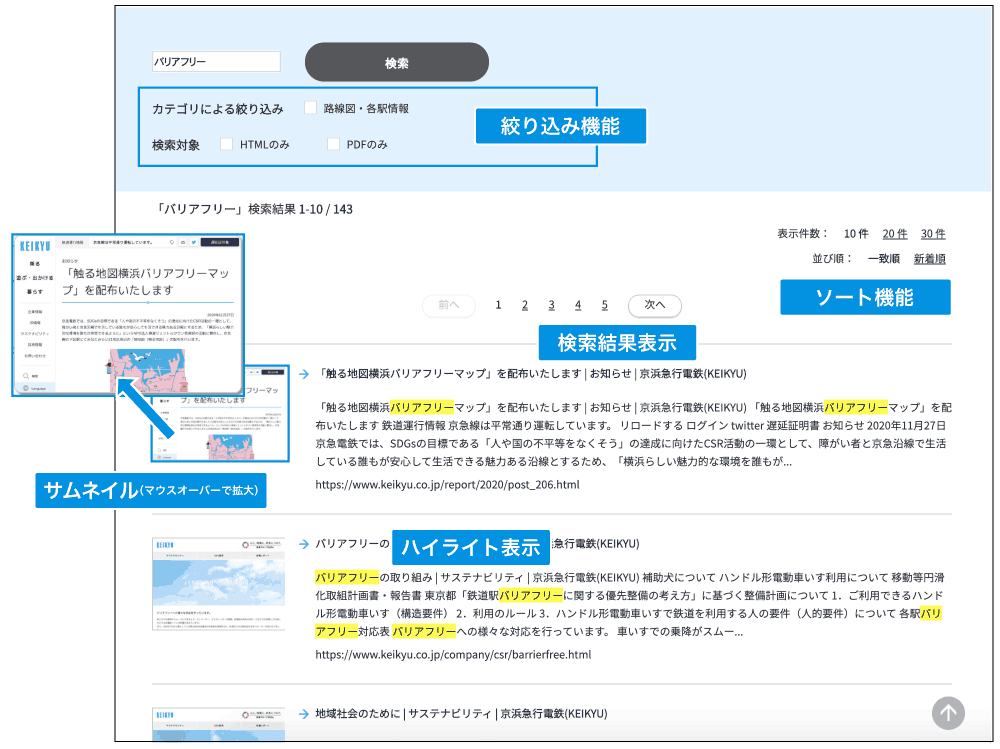Go to results page 4
The image size is (1000, 749).
[578, 306]
